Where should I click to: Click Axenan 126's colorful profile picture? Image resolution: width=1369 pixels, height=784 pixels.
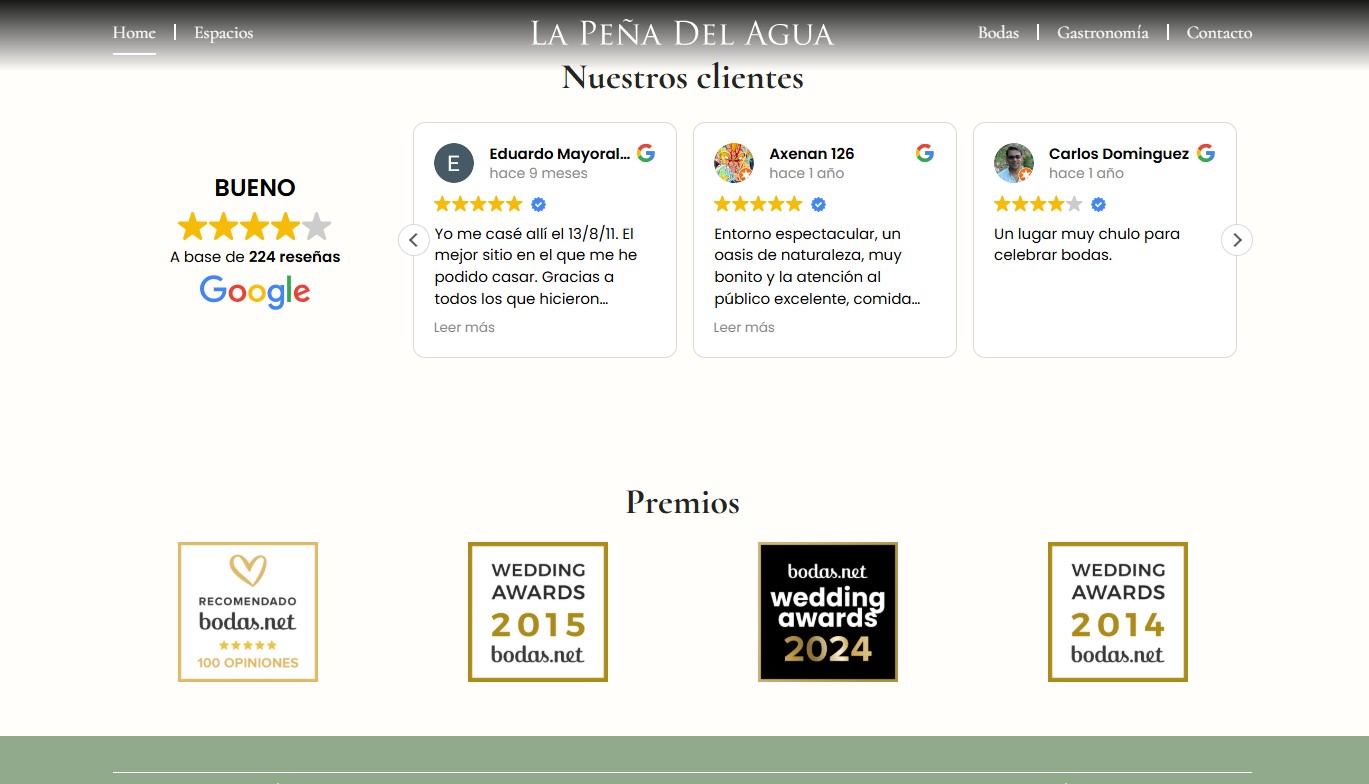(x=733, y=163)
